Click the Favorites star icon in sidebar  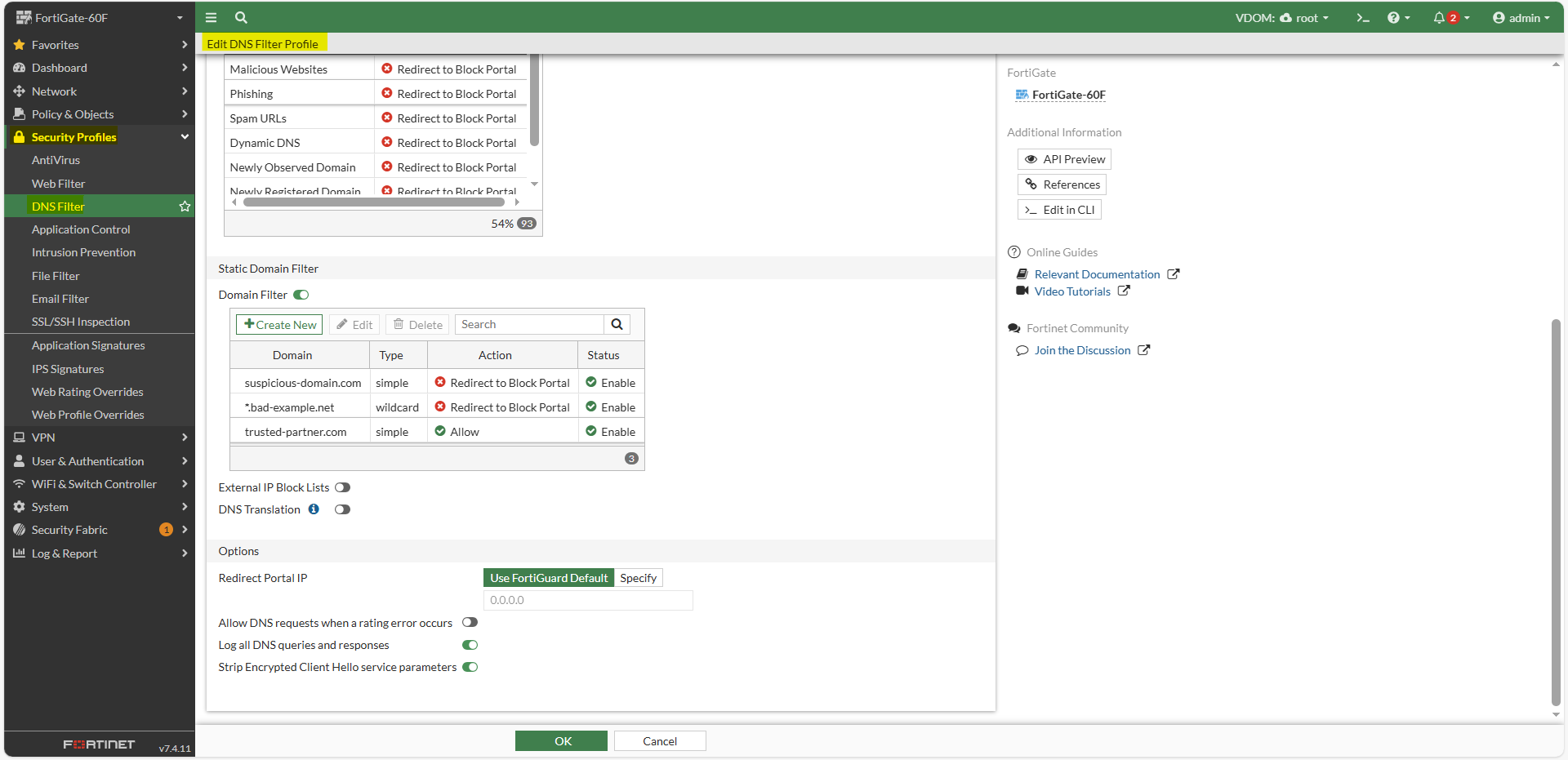(x=19, y=45)
